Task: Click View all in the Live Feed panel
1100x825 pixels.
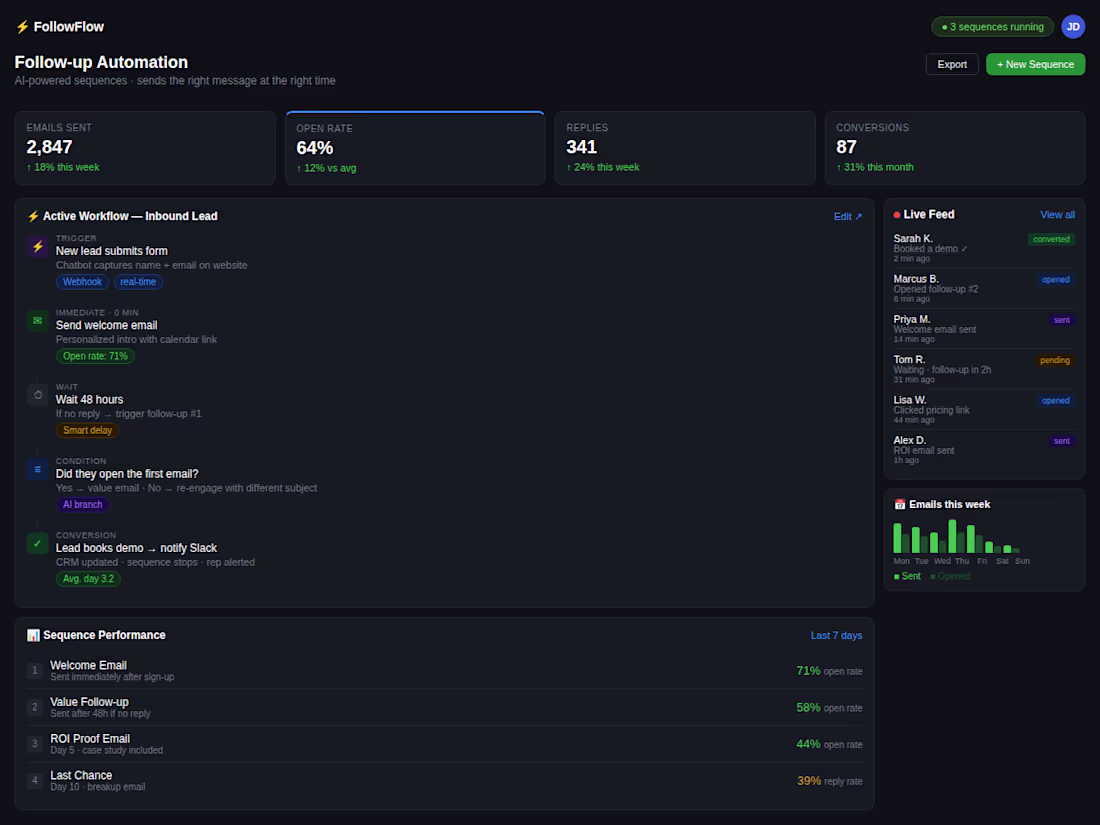Action: (x=1057, y=214)
